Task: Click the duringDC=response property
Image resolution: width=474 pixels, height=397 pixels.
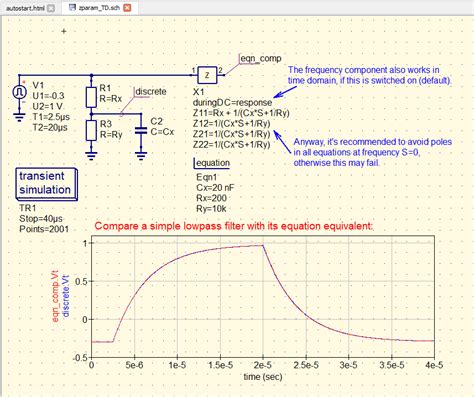Action: (x=232, y=103)
